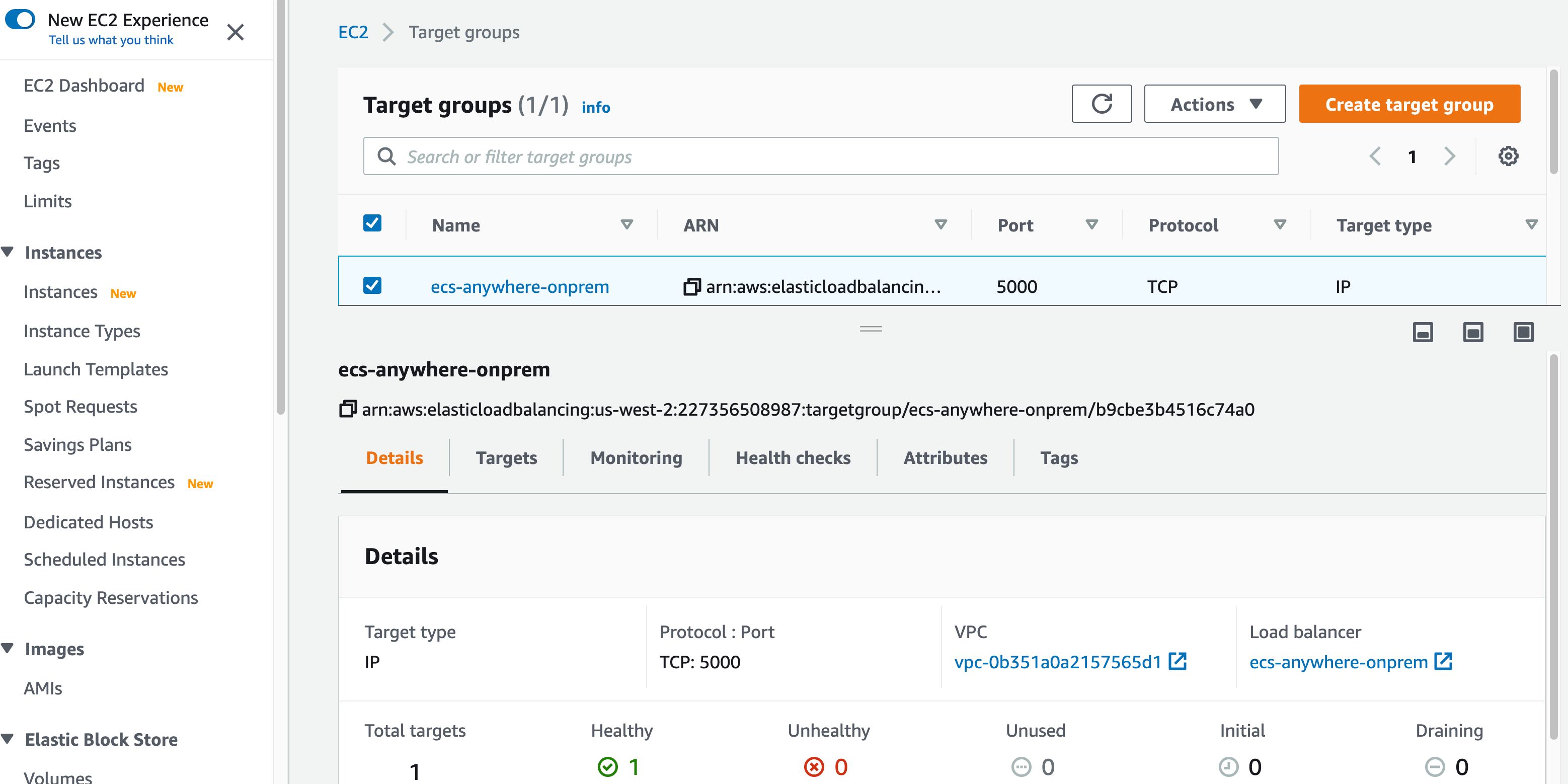
Task: Toggle New EC2 Experience switch off
Action: point(21,20)
